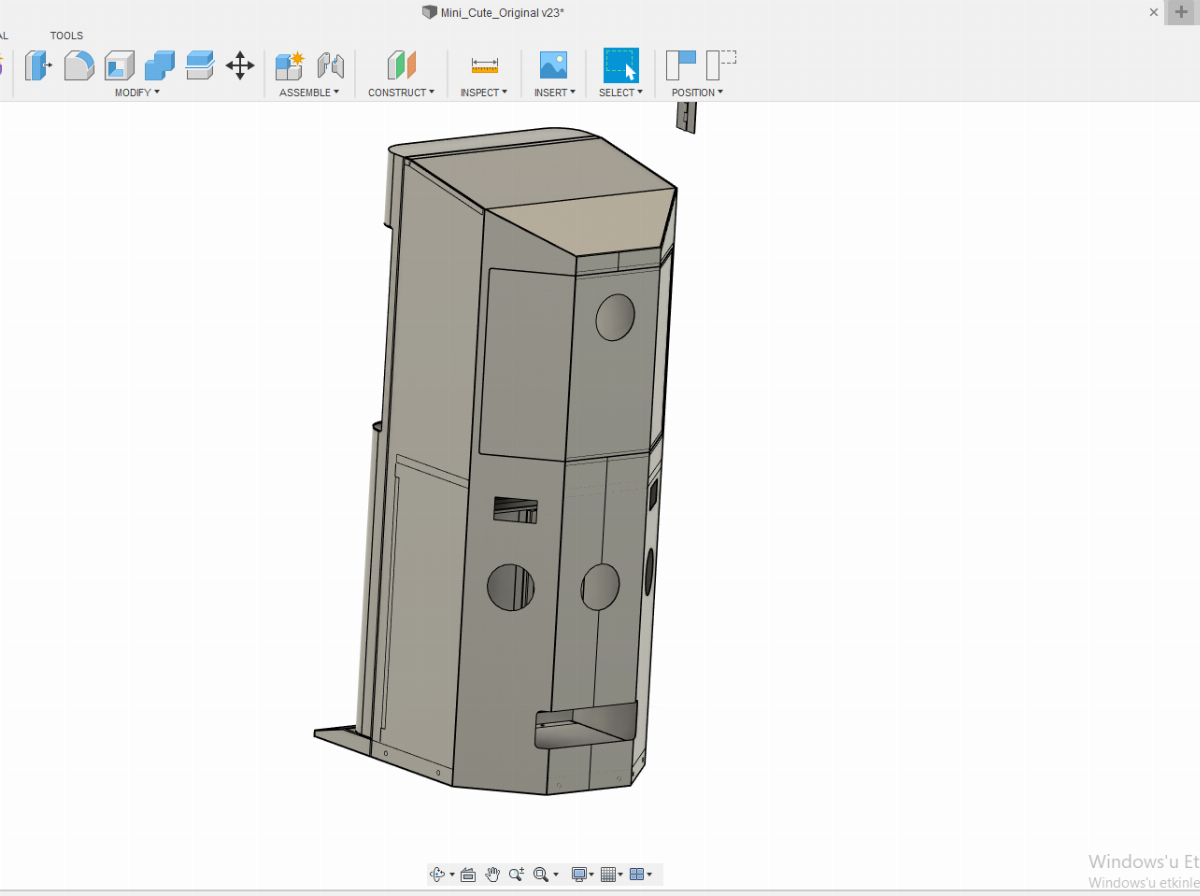The image size is (1200, 896).
Task: Select the Shell tool icon
Action: pyautogui.click(x=119, y=66)
